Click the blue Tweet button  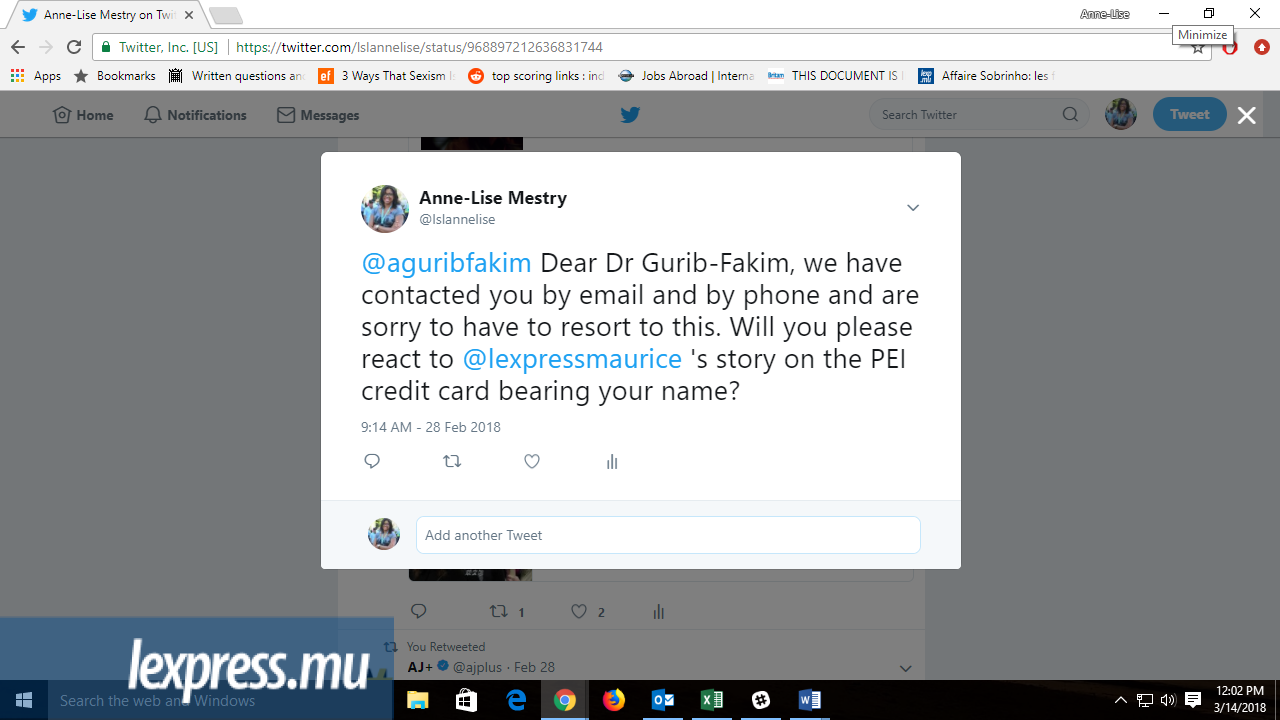point(1189,114)
